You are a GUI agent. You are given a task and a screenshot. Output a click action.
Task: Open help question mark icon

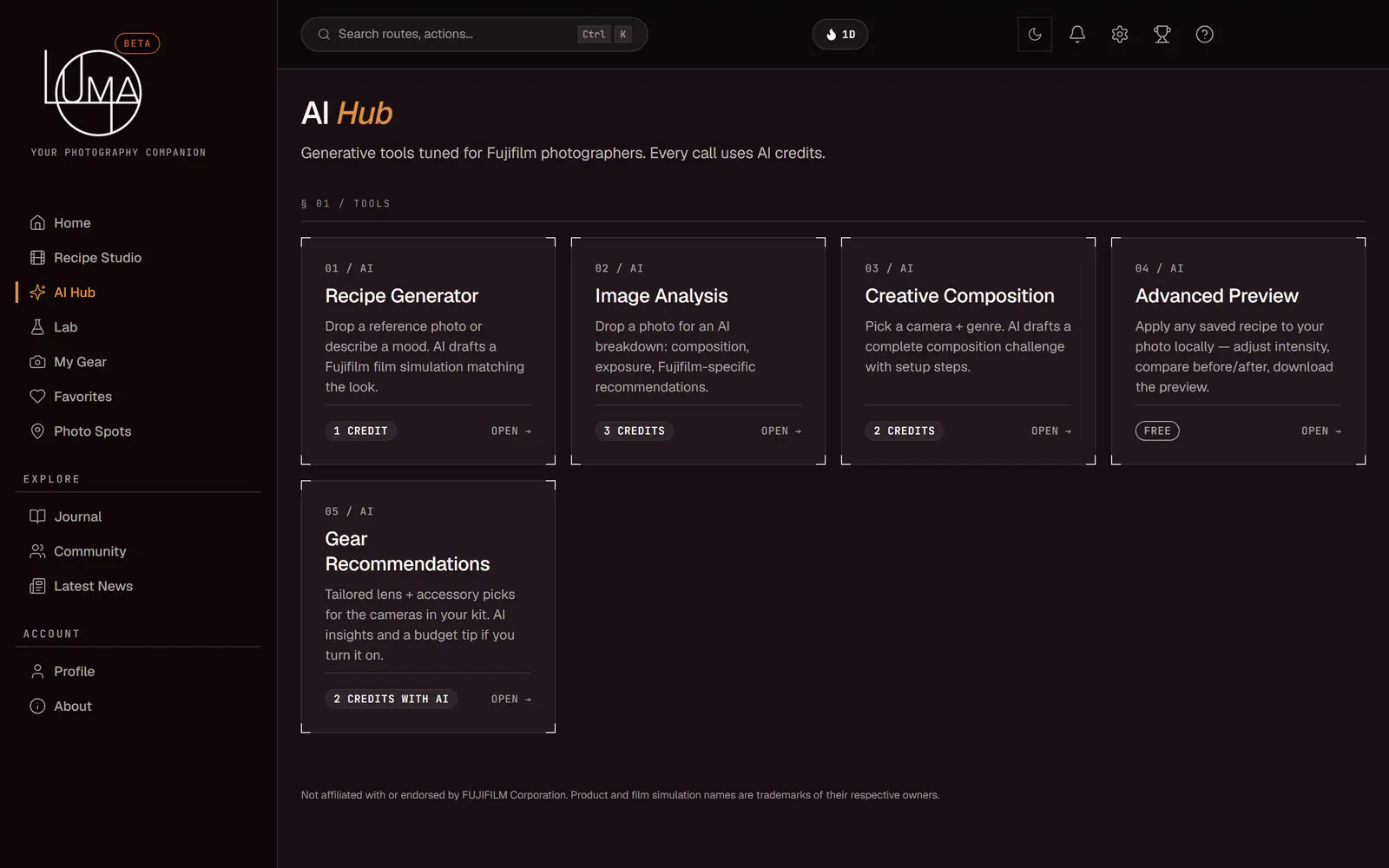click(1205, 35)
